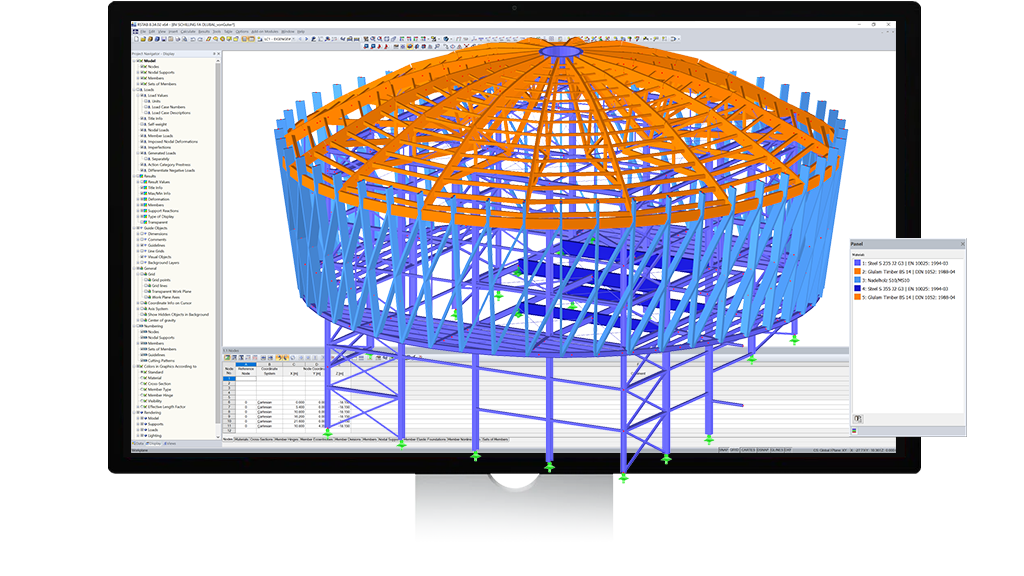Click the settings icon at Panel bottom
This screenshot has height=576, width=1024.
858,419
